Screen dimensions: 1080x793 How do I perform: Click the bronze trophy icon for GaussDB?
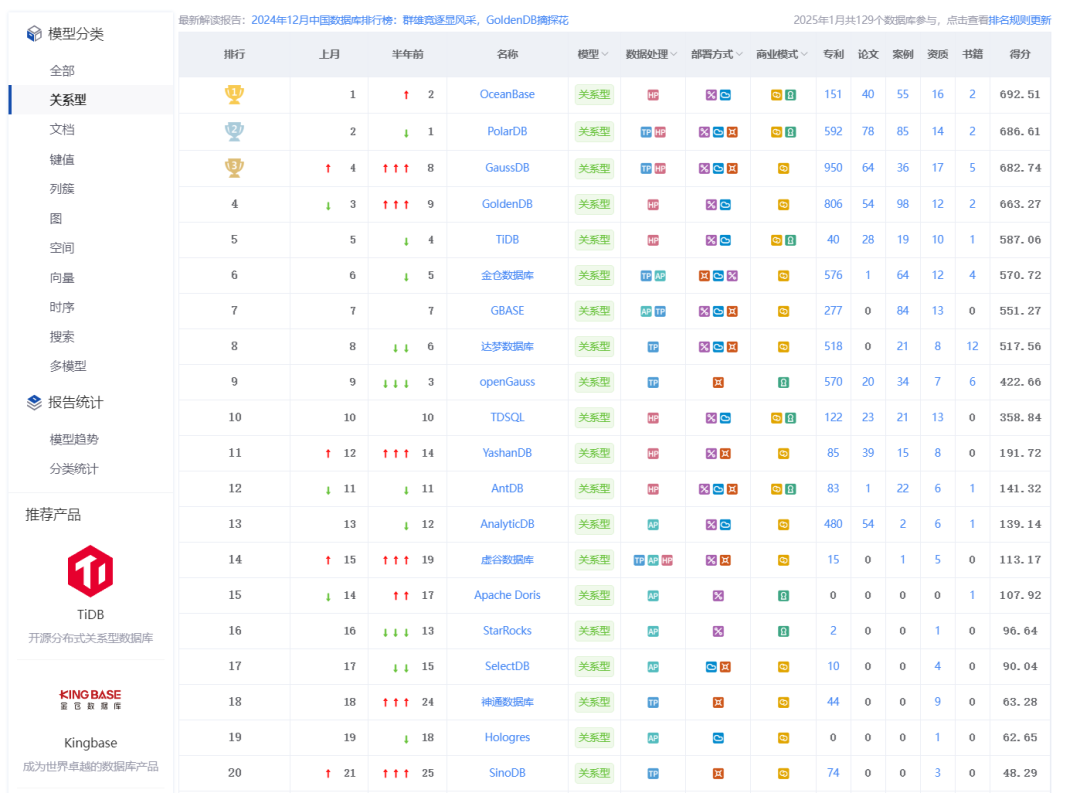234,167
